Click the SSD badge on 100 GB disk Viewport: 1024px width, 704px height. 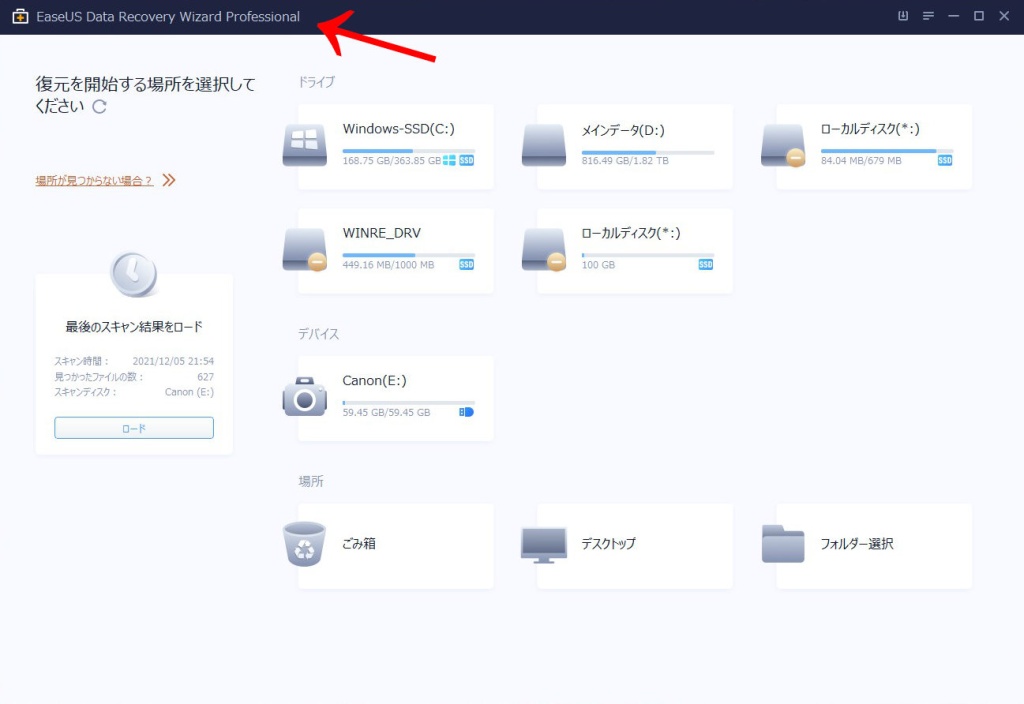(705, 264)
